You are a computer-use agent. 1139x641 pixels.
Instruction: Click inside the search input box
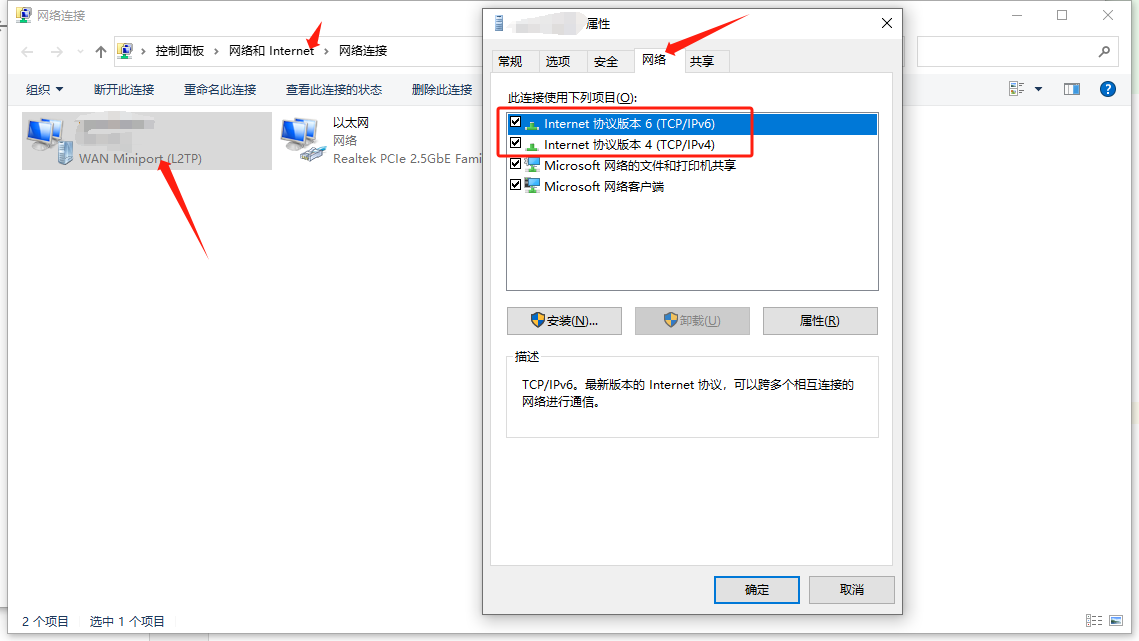1006,51
